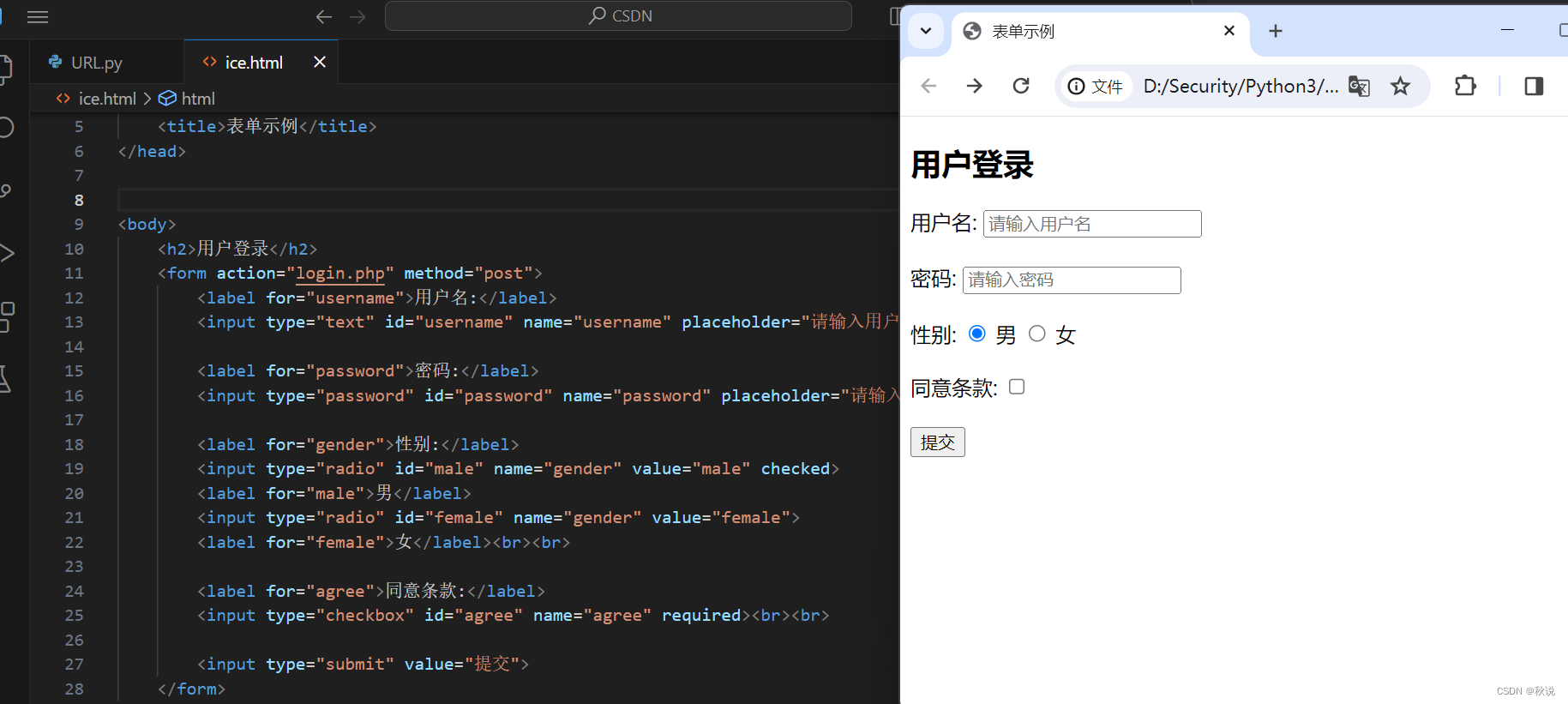Open a new browser tab

click(1276, 31)
